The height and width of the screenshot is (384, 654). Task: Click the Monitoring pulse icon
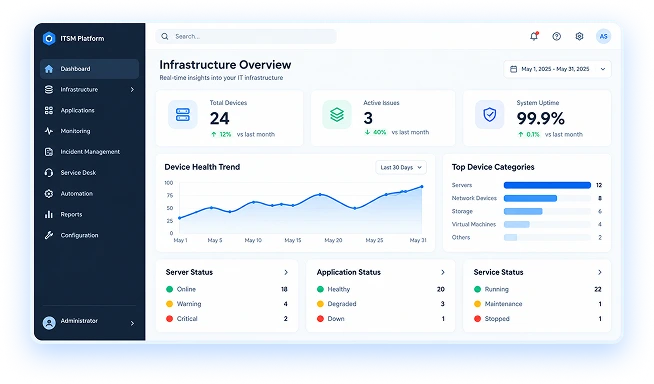pyautogui.click(x=49, y=131)
